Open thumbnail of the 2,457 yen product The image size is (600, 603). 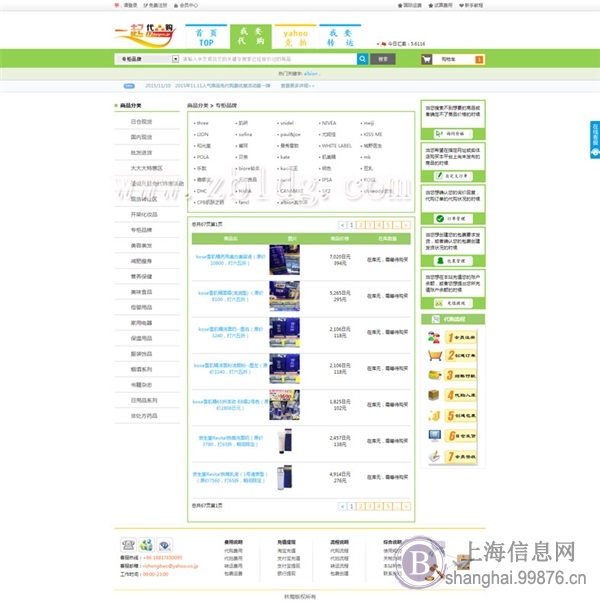284,441
